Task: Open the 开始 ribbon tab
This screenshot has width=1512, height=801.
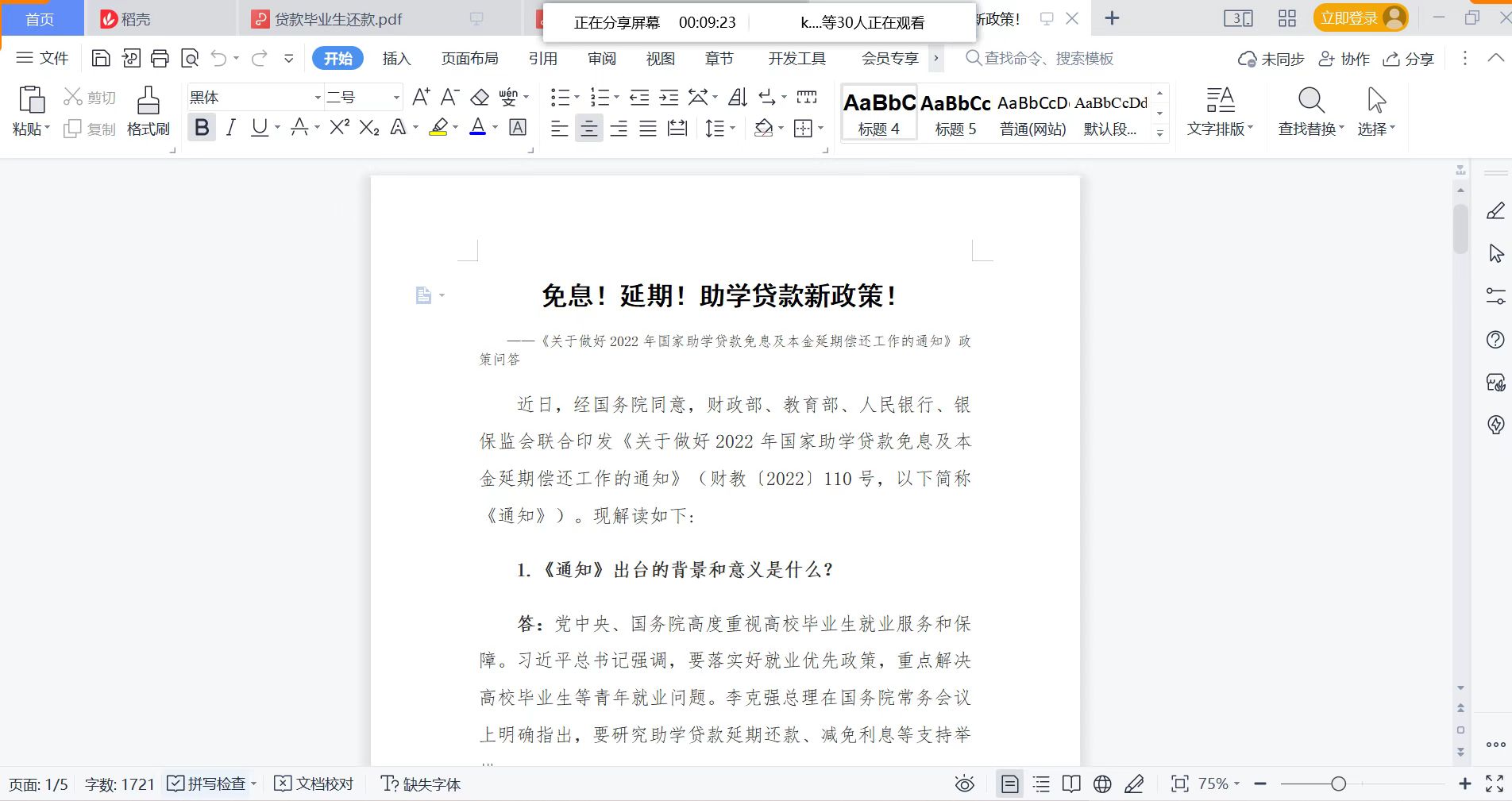Action: click(x=337, y=58)
